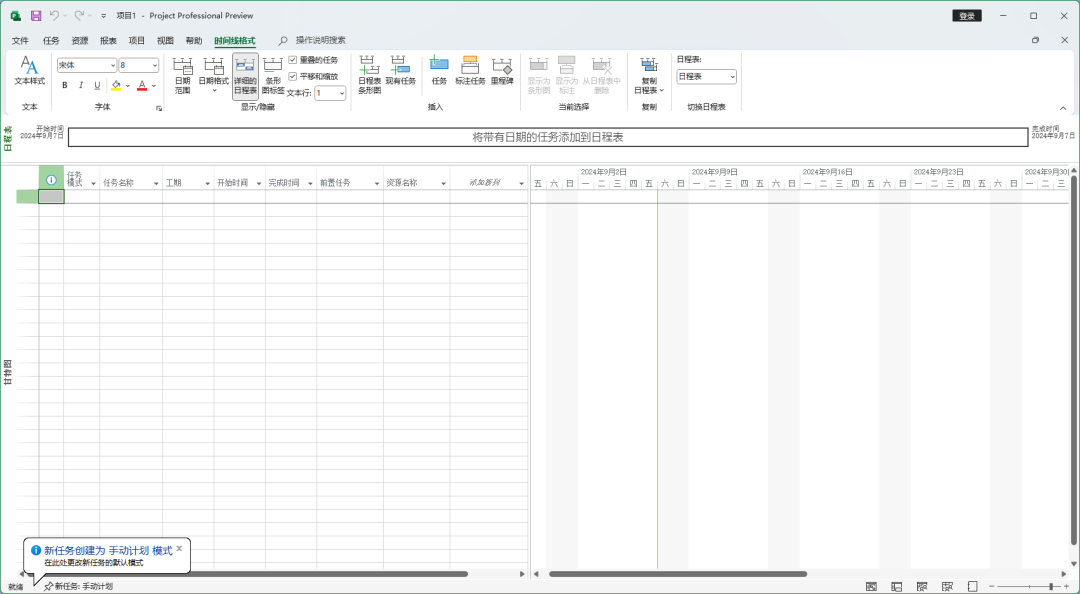This screenshot has height=594, width=1080.
Task: Select the 日期范围 (Date Range) icon
Action: pyautogui.click(x=183, y=74)
